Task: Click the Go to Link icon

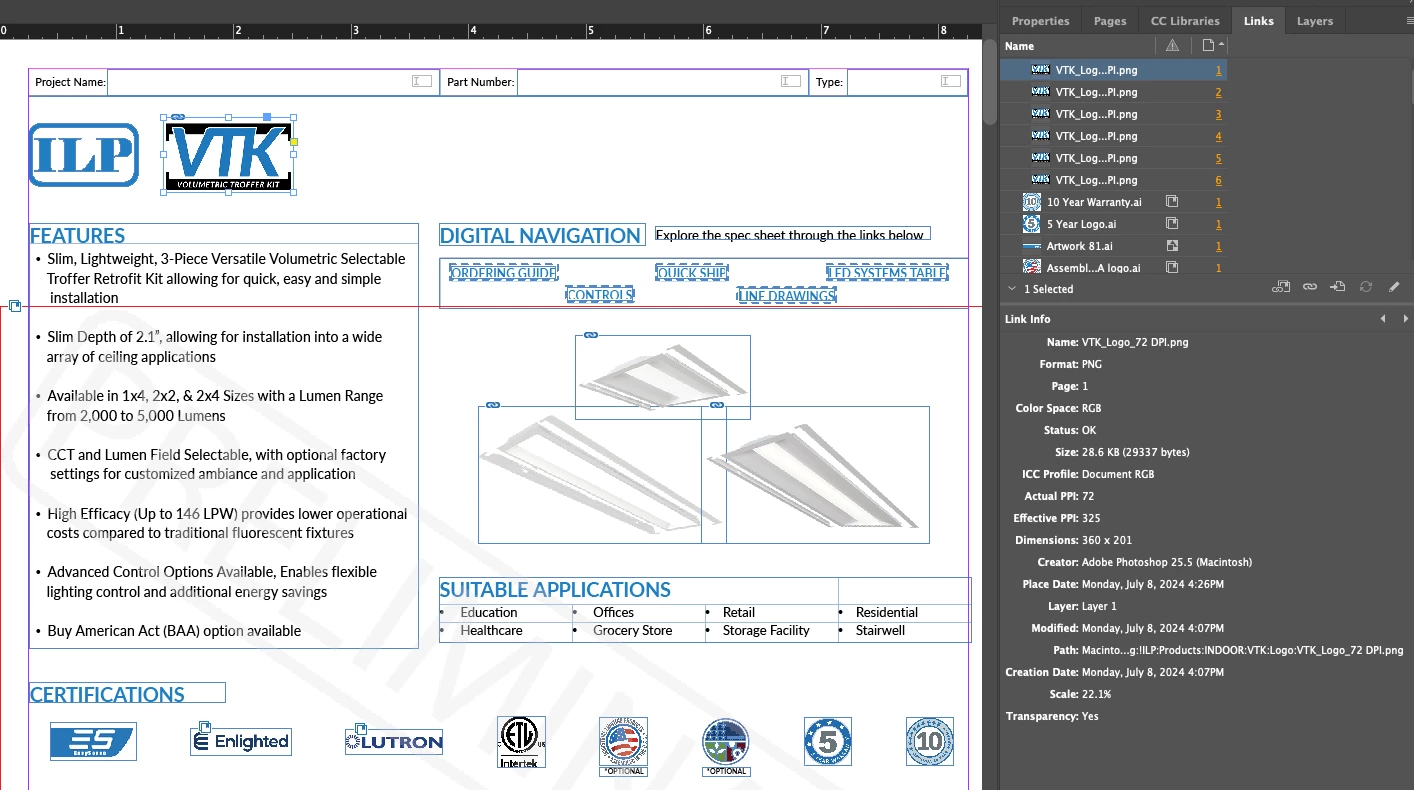Action: (1338, 288)
